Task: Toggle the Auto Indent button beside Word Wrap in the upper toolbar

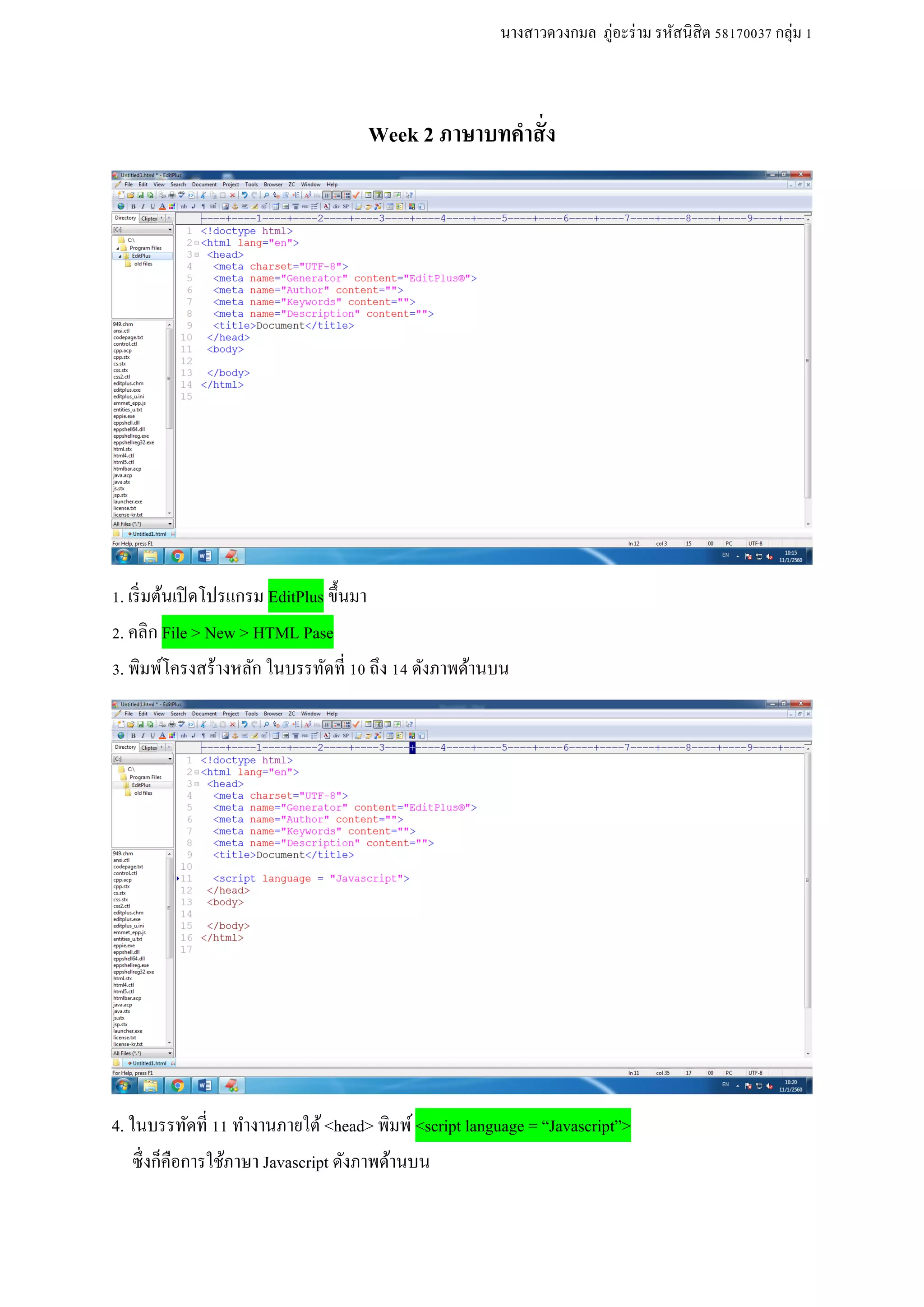Action: (337, 195)
